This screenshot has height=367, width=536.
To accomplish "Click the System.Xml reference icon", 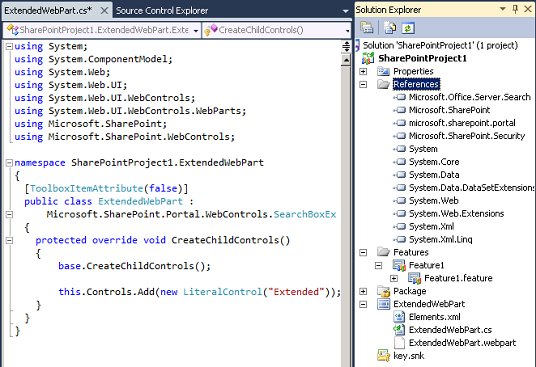I will click(400, 227).
